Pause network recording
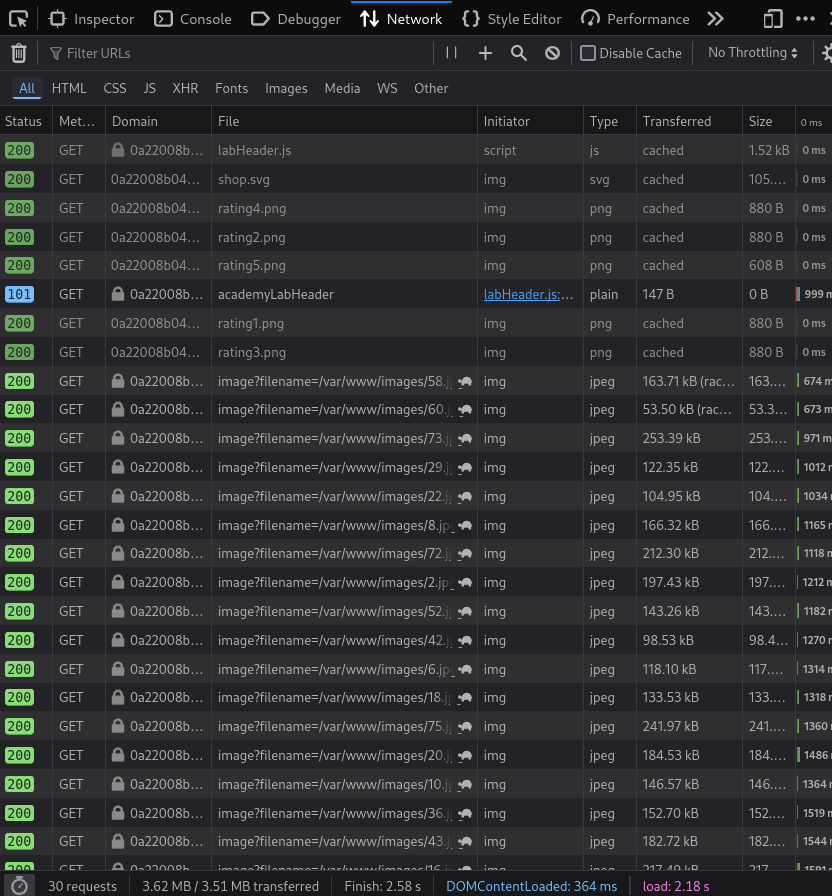This screenshot has width=832, height=896. pyautogui.click(x=451, y=53)
